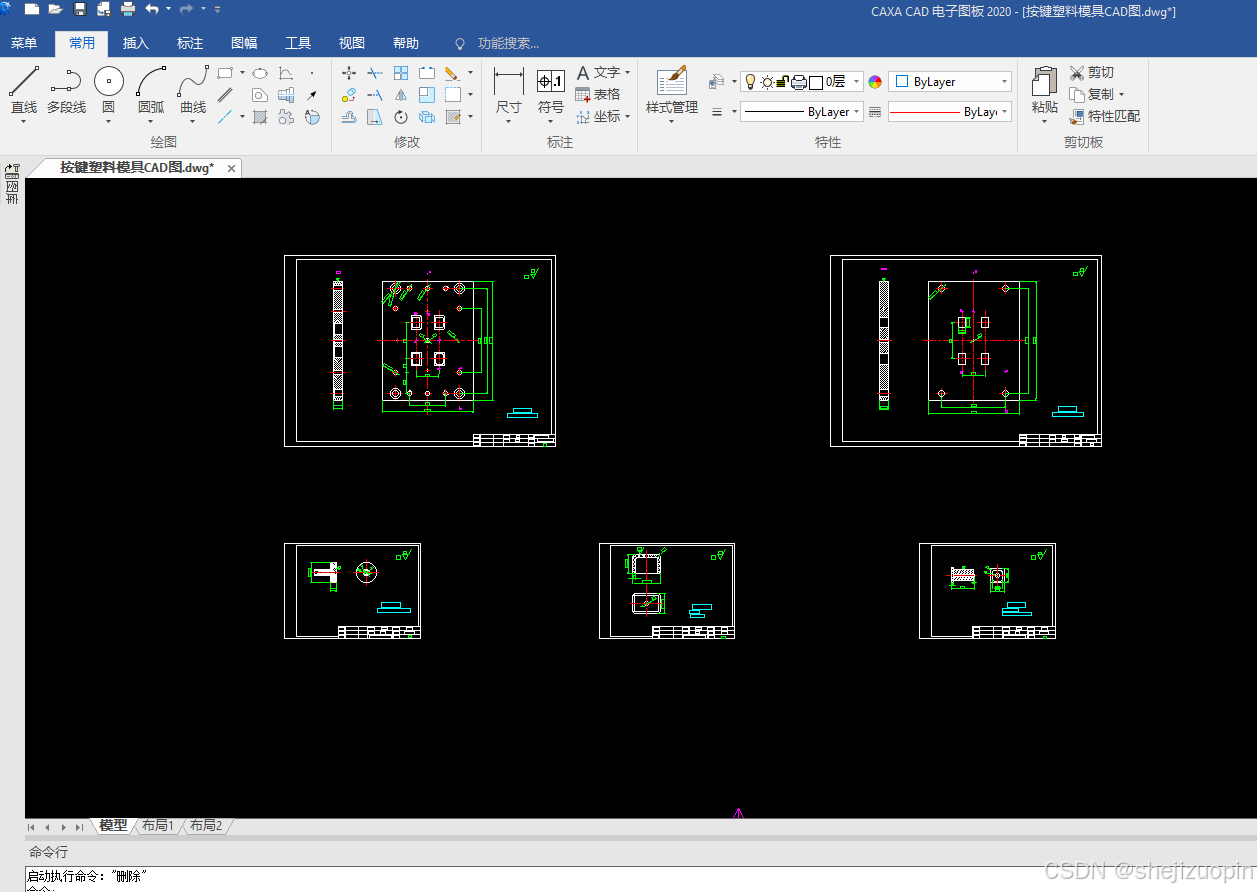Screen dimensions: 1257x892
Task: Expand the 圆 dropdown arrow
Action: 108,122
